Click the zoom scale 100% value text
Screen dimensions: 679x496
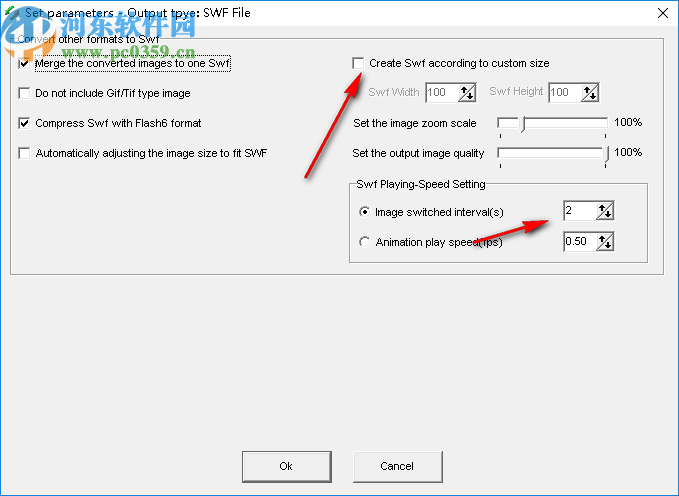[628, 123]
